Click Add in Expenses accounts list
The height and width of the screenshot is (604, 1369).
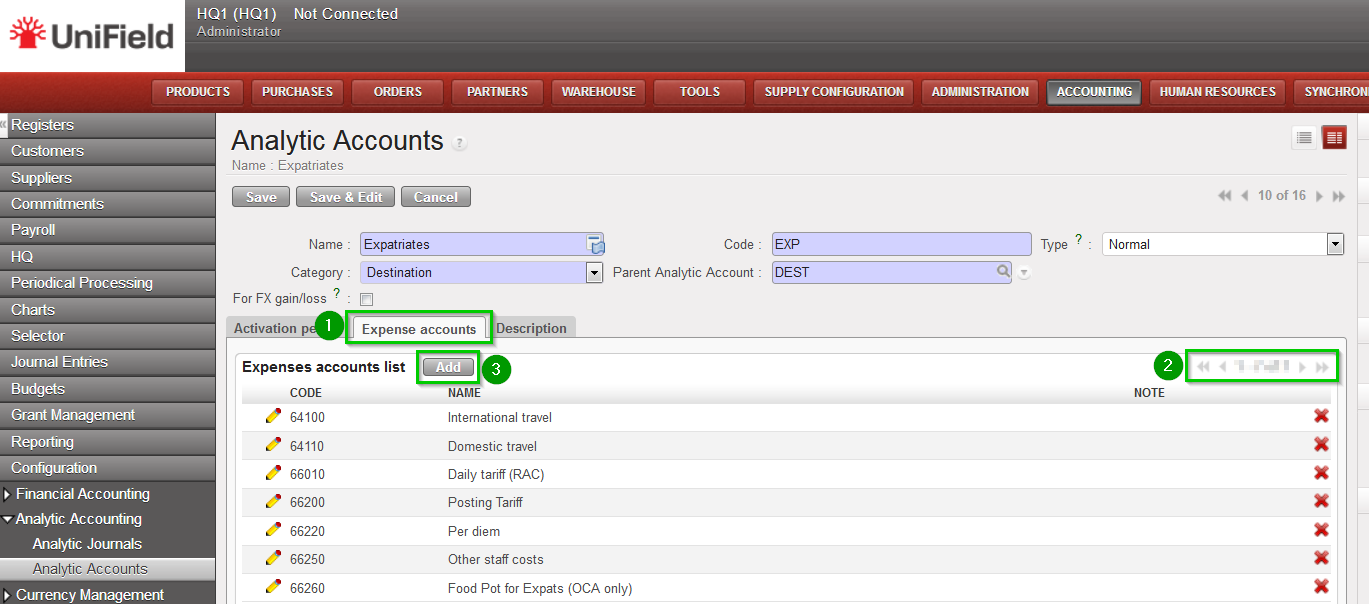coord(448,367)
